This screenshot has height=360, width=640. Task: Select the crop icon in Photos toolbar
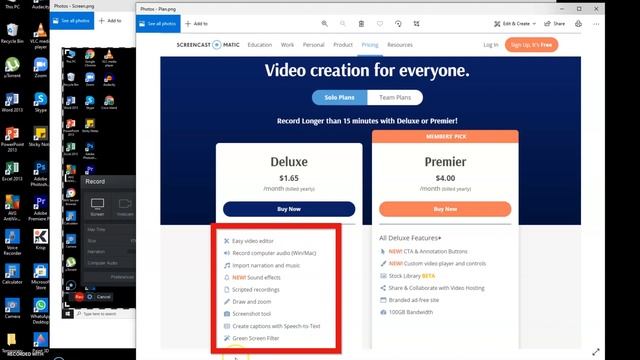coord(416,24)
